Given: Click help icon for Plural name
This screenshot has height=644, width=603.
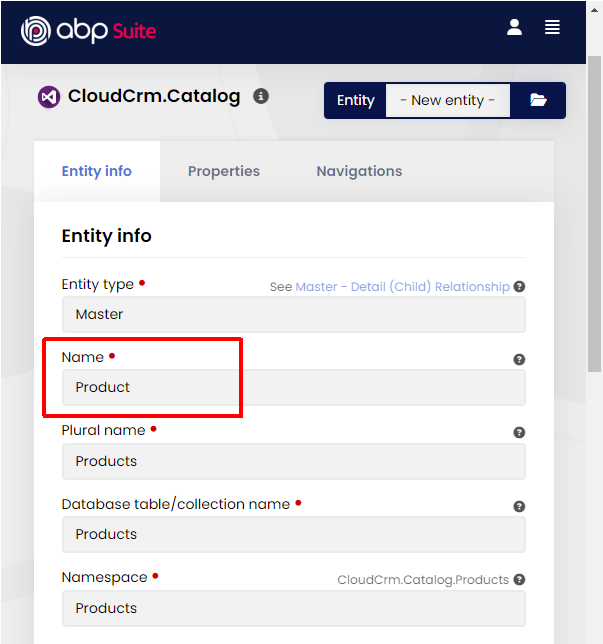Looking at the screenshot, I should pos(519,433).
